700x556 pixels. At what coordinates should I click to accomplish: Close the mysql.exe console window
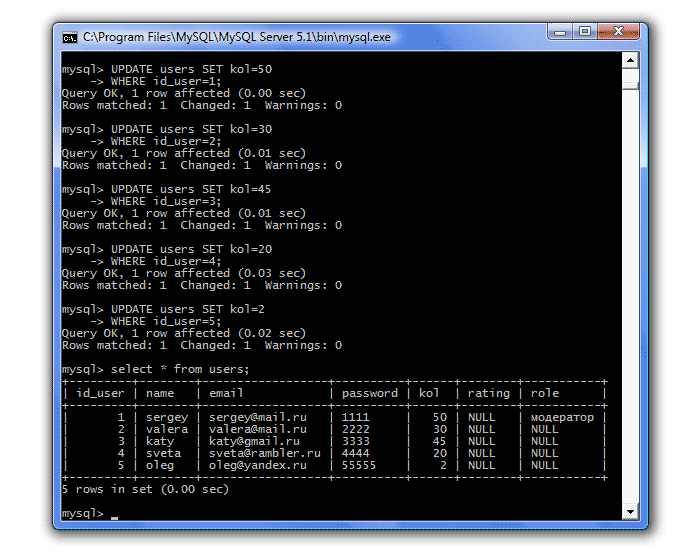(618, 32)
